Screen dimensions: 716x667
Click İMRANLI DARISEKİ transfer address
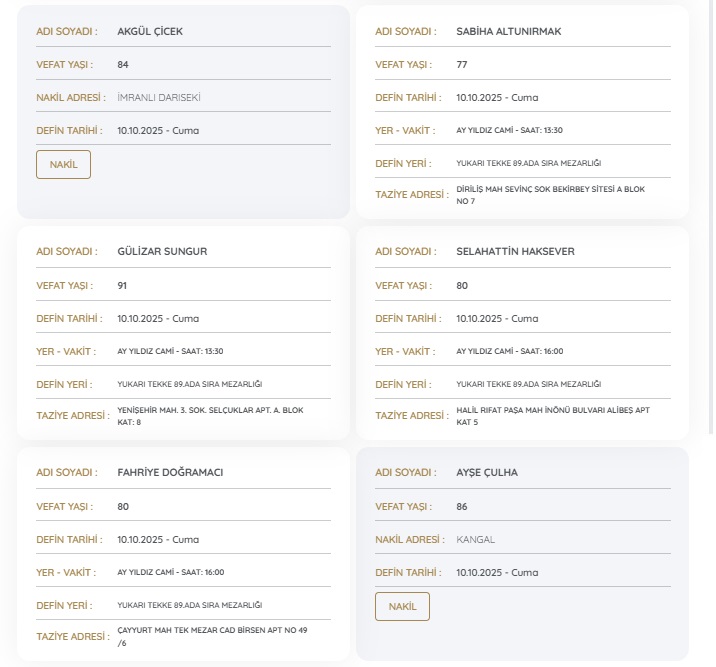pos(158,97)
